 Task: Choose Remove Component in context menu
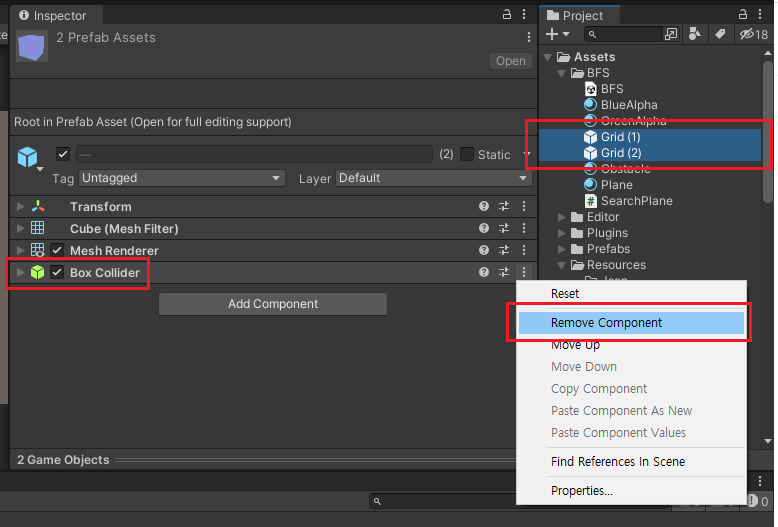[631, 323]
